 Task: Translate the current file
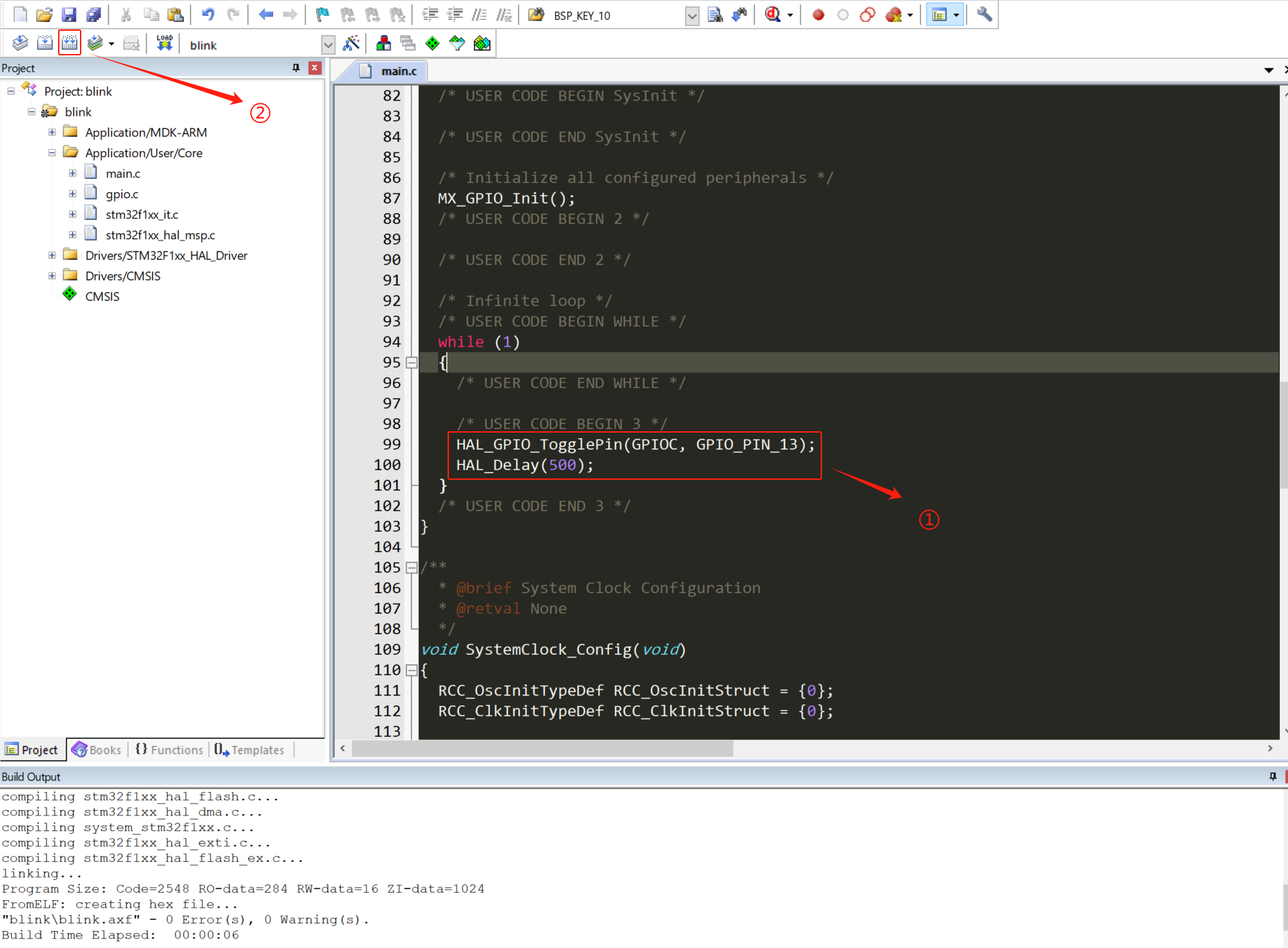pos(20,43)
